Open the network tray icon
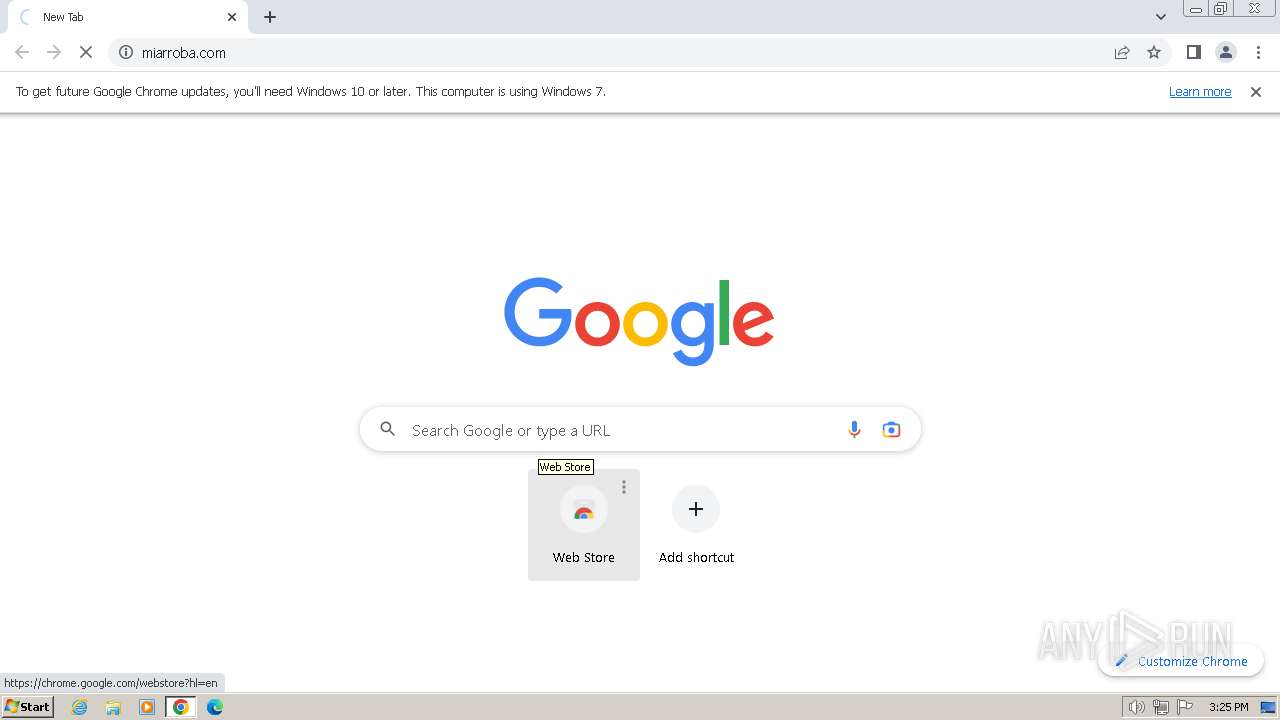Viewport: 1280px width, 720px height. pyautogui.click(x=1161, y=707)
